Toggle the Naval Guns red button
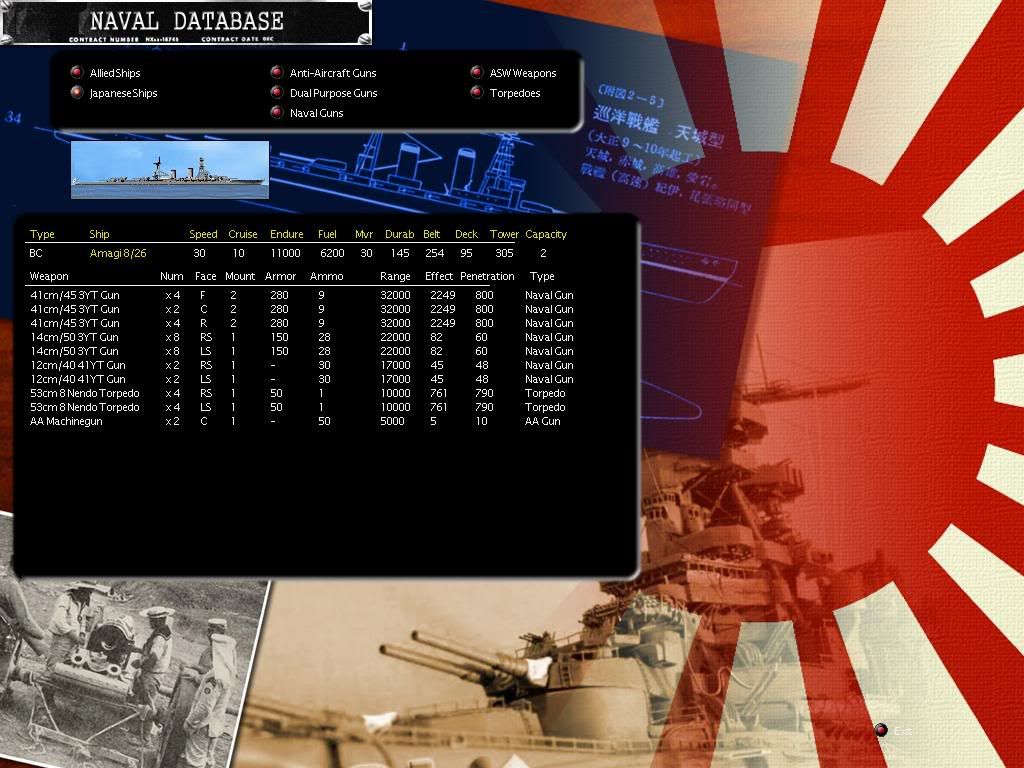The width and height of the screenshot is (1024, 768). coord(277,112)
